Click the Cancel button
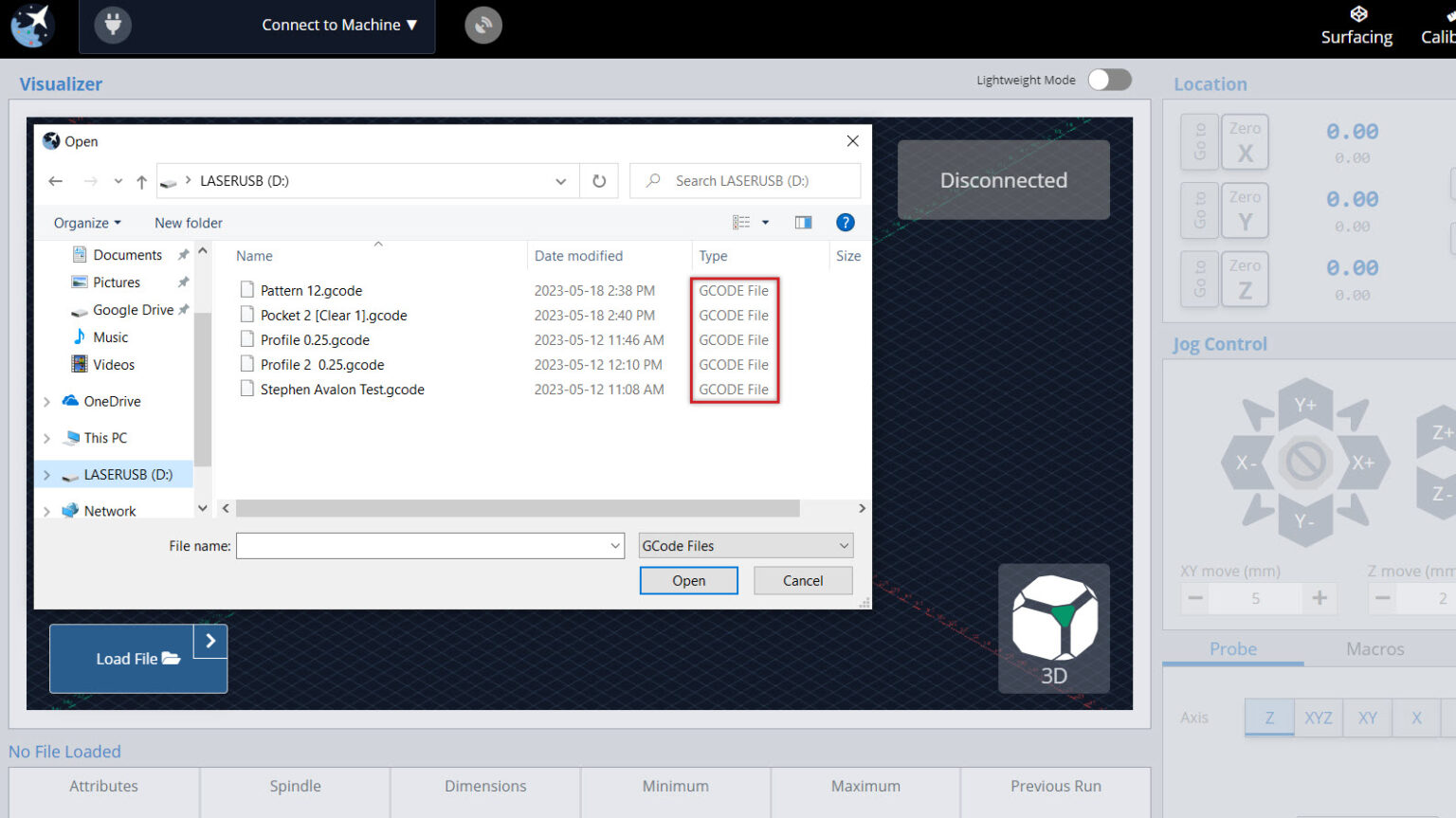Image resolution: width=1456 pixels, height=818 pixels. pyautogui.click(x=803, y=581)
